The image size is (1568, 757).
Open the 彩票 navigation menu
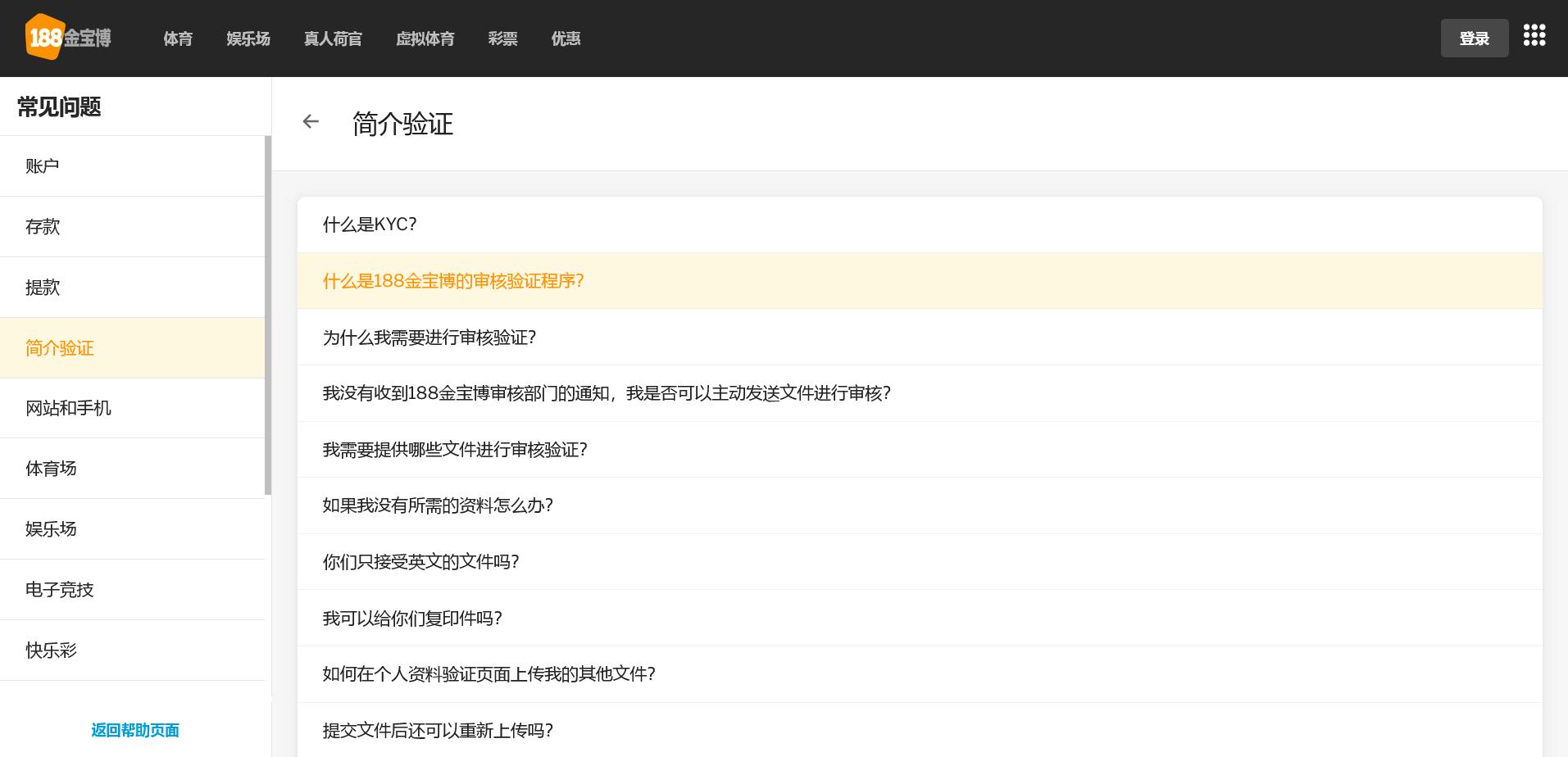(502, 39)
